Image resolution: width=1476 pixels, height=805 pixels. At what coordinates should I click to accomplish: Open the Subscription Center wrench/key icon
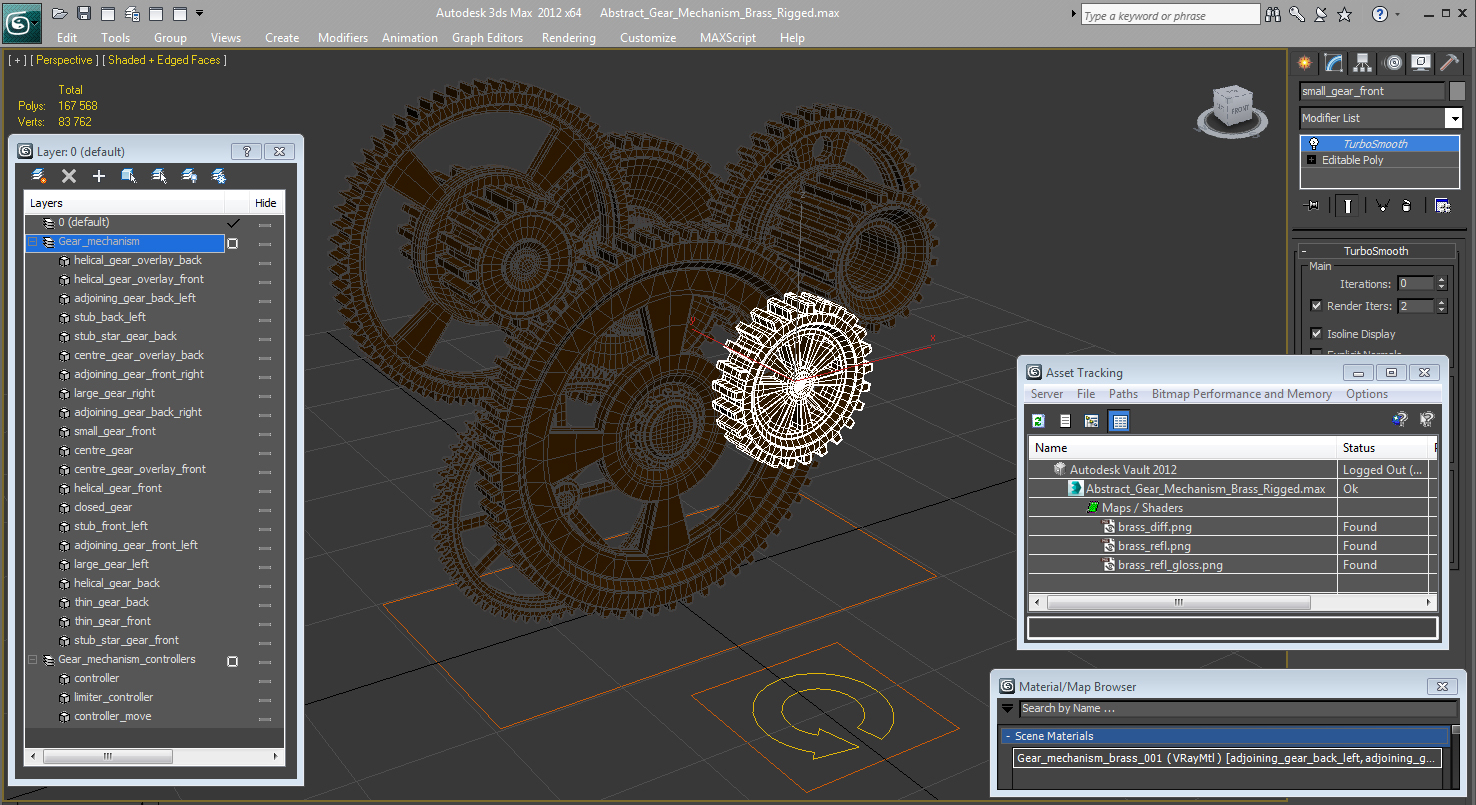point(1297,14)
